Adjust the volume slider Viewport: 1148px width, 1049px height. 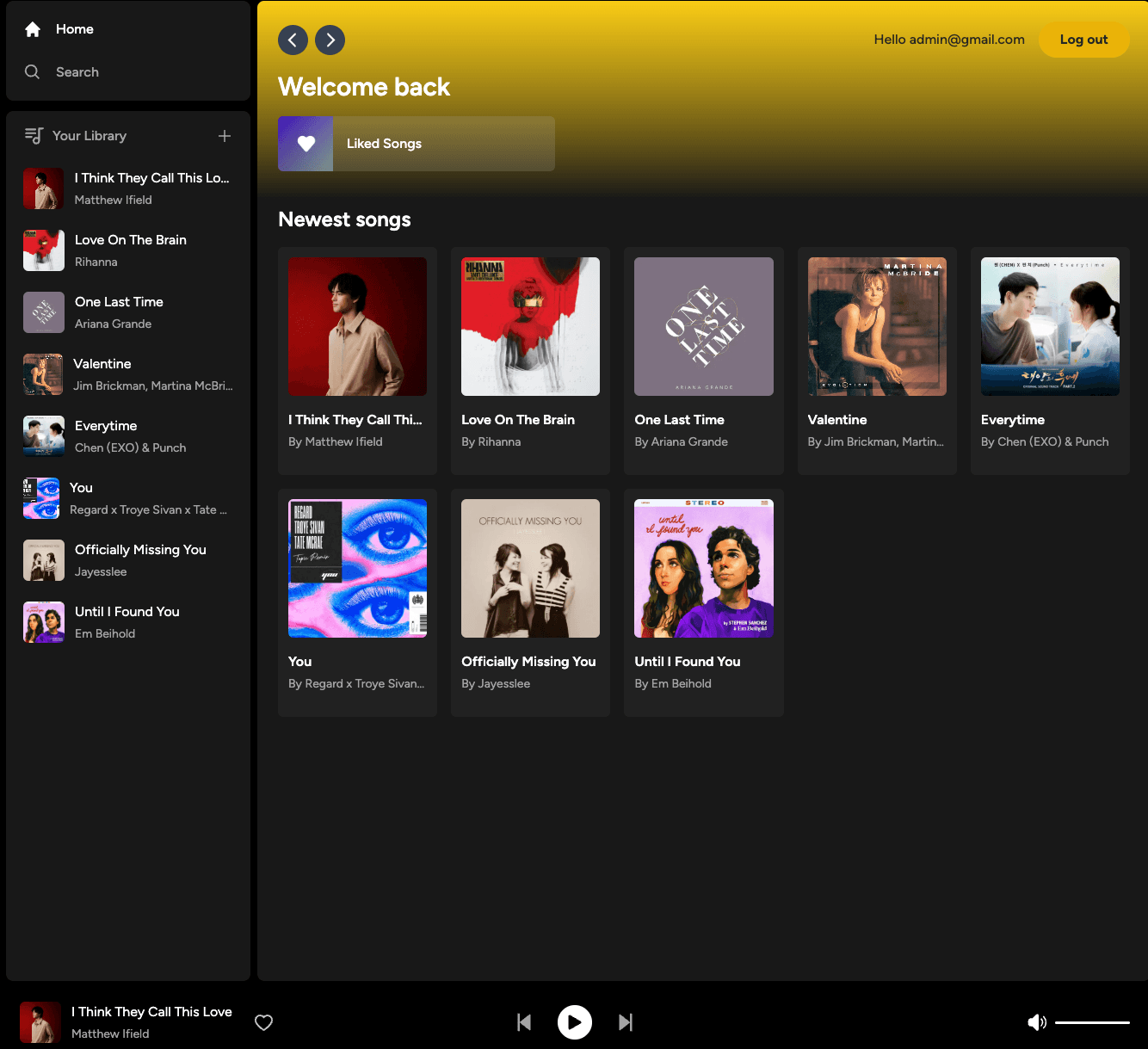click(1093, 1022)
